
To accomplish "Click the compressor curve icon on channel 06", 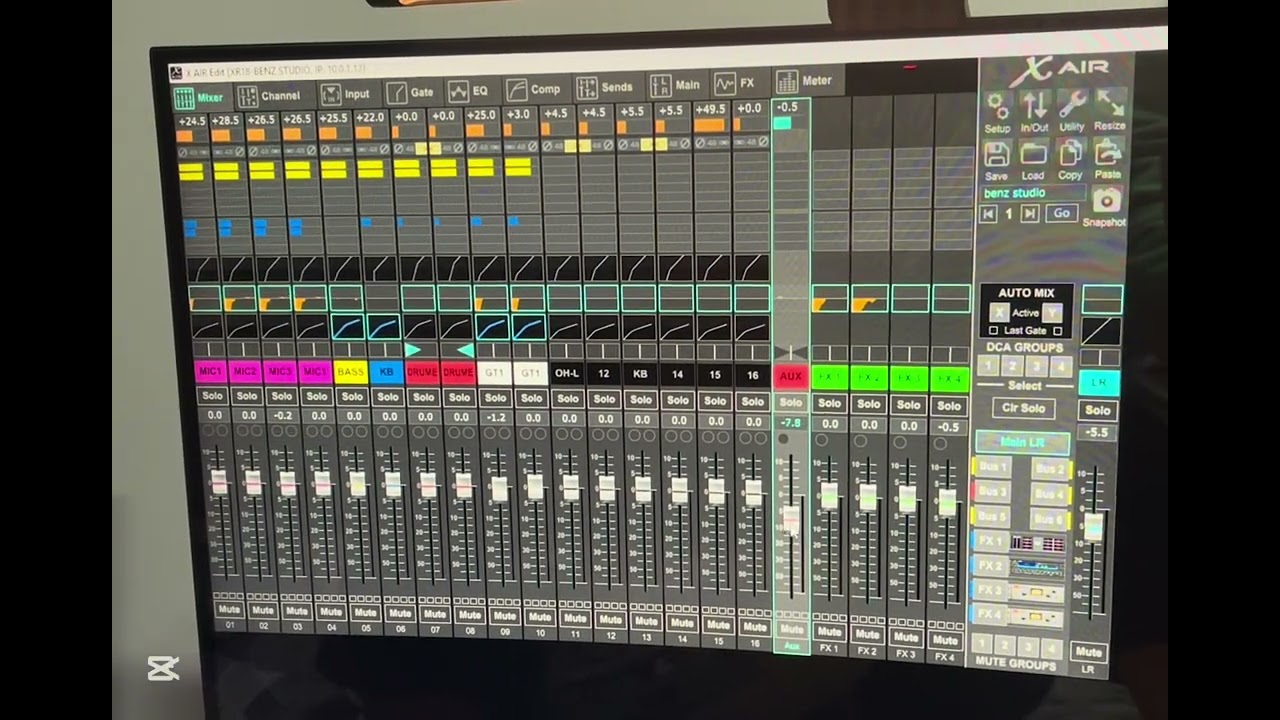I will click(x=383, y=327).
